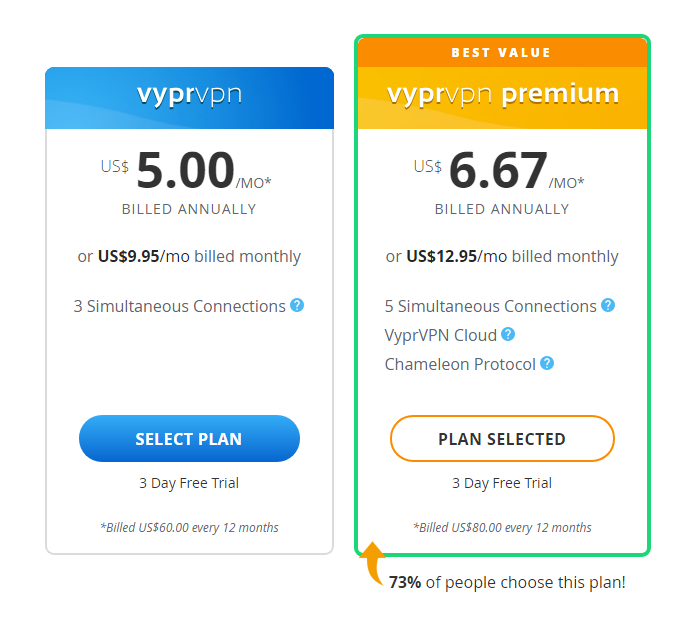The image size is (690, 618).
Task: Click the vyprvpn logo in blue header
Action: point(189,95)
